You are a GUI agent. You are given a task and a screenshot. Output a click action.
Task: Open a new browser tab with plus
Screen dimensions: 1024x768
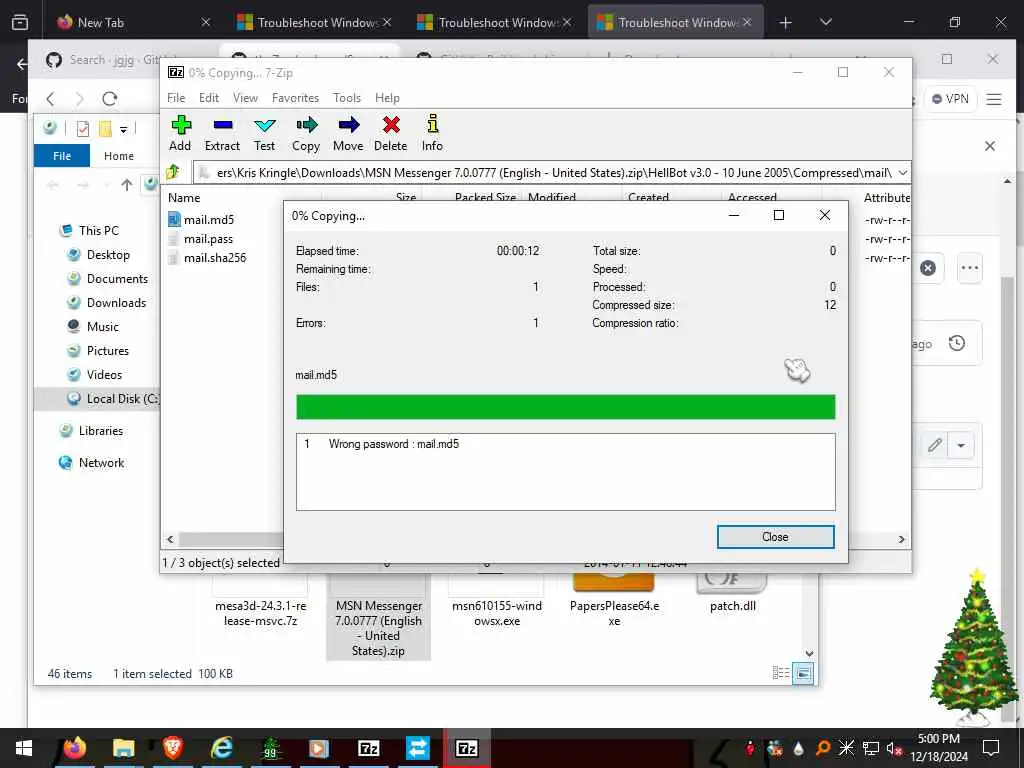pyautogui.click(x=786, y=23)
